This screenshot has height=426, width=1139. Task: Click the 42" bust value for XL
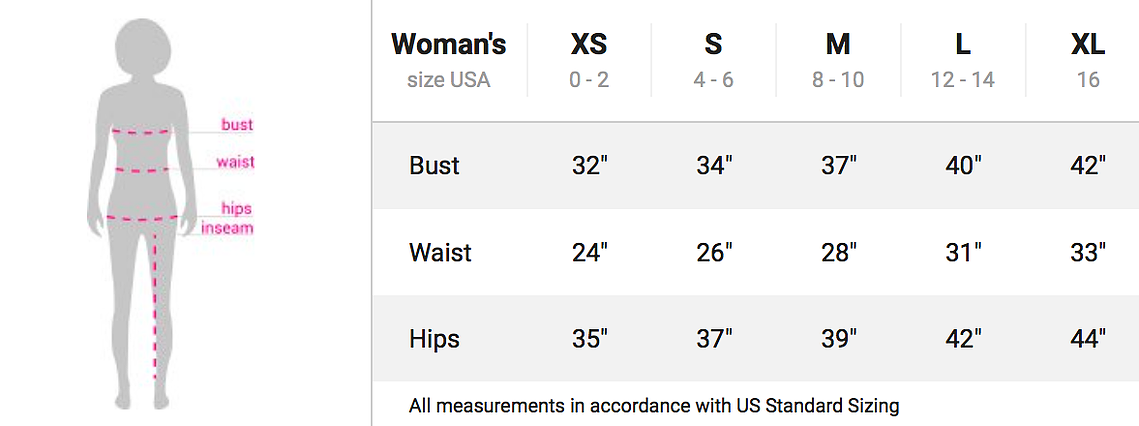coord(1088,166)
